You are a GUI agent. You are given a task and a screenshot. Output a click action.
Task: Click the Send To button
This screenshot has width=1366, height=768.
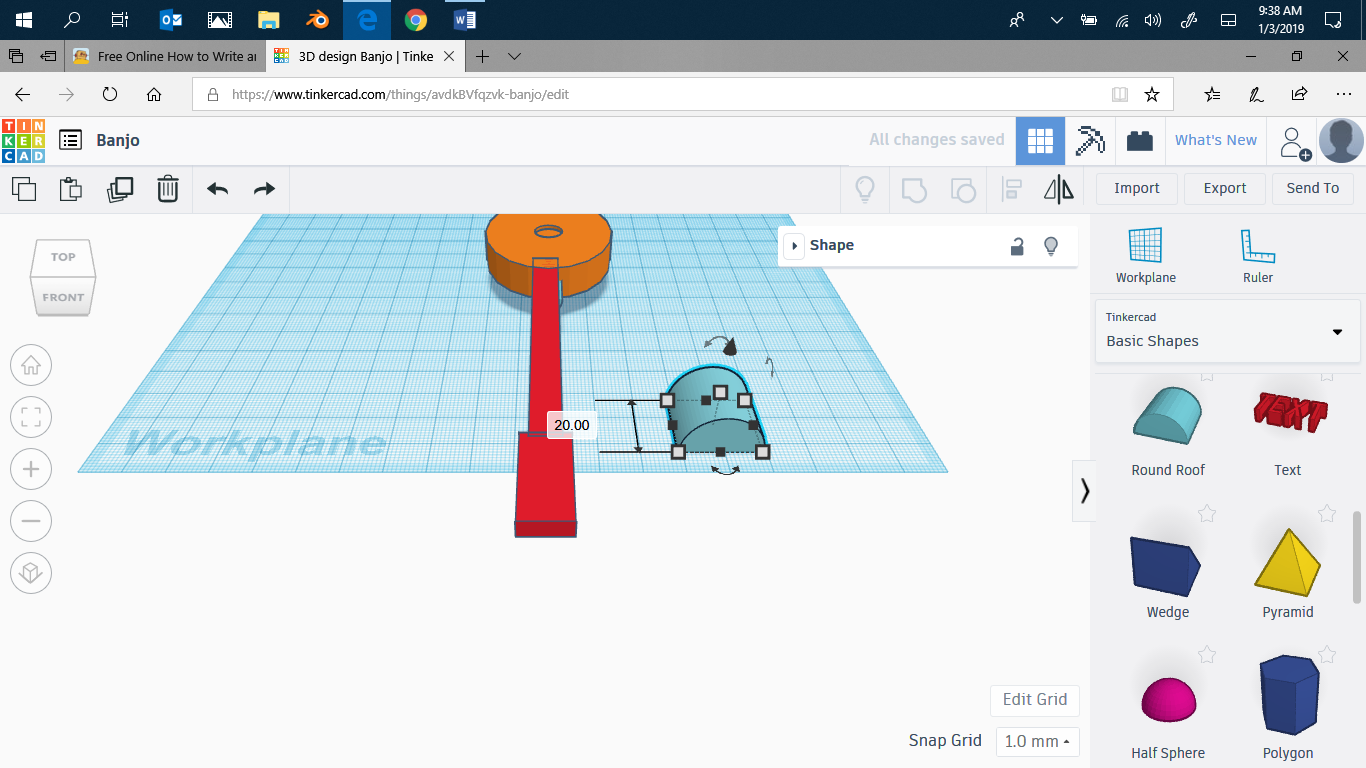(1313, 188)
